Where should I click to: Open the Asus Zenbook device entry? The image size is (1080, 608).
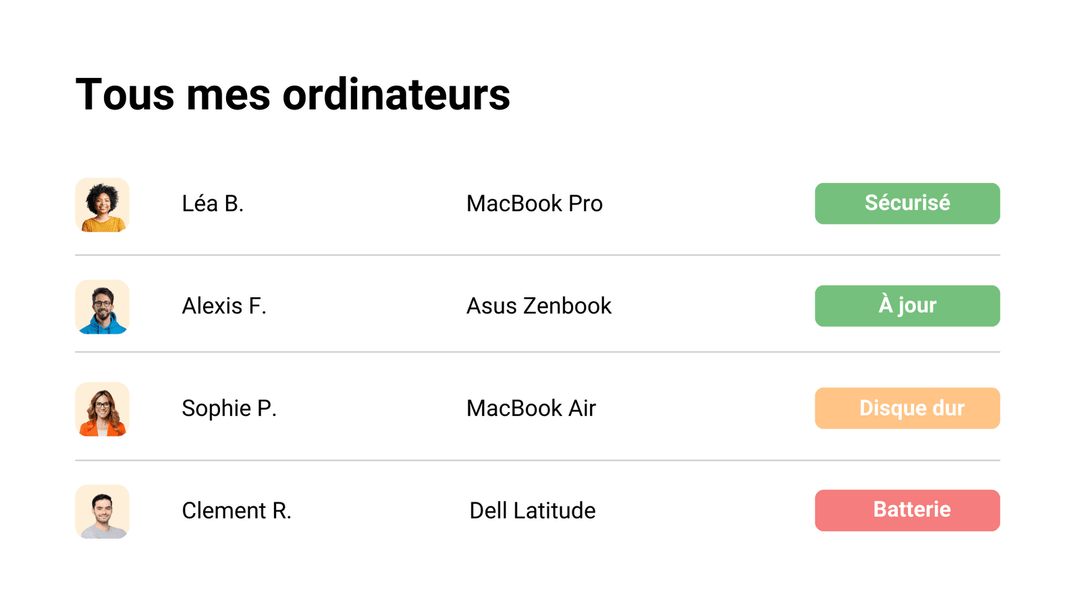539,306
